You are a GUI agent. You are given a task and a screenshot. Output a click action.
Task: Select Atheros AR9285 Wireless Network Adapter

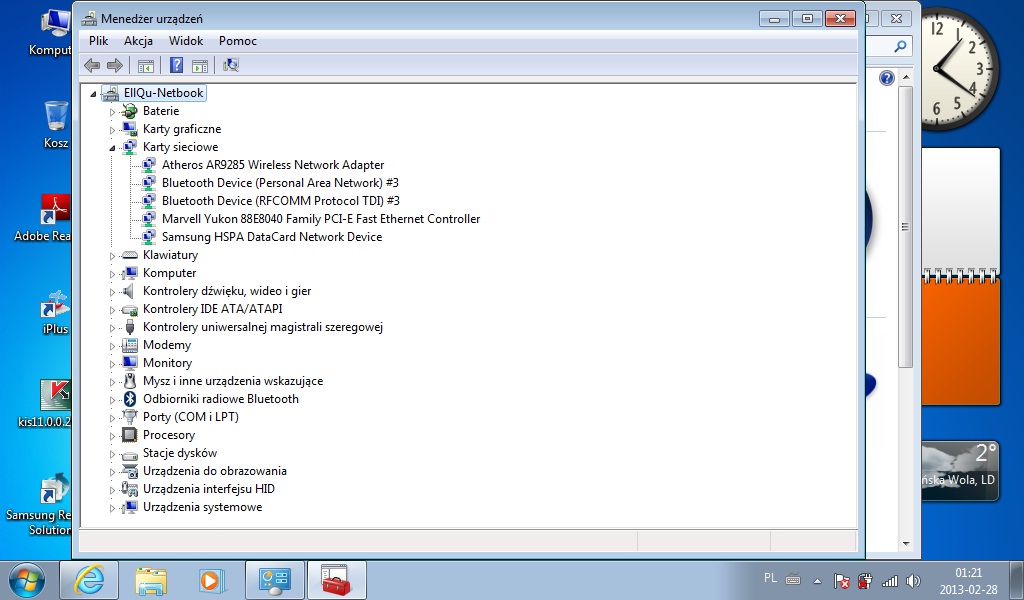tap(272, 165)
